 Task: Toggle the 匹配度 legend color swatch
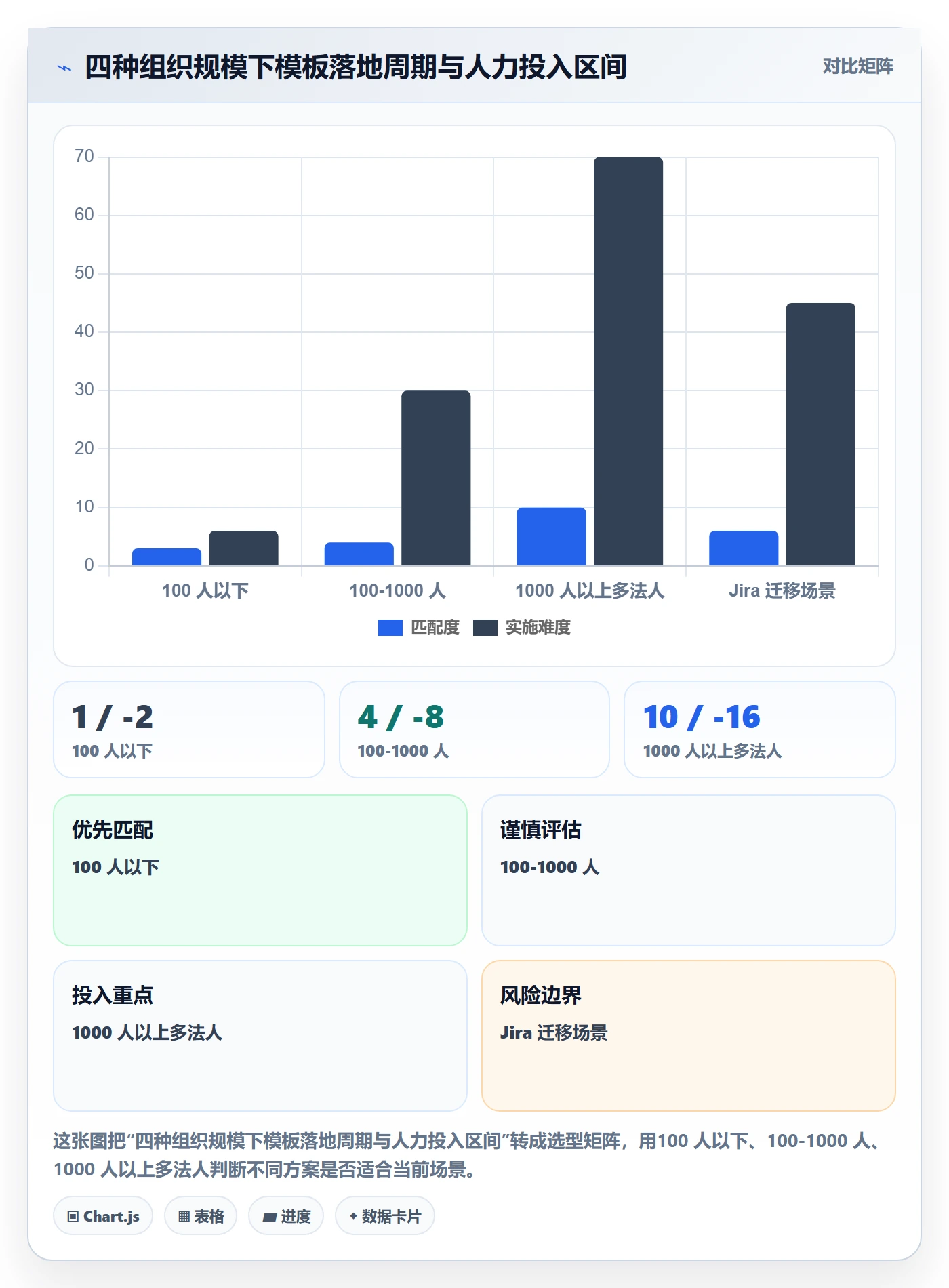click(x=390, y=628)
